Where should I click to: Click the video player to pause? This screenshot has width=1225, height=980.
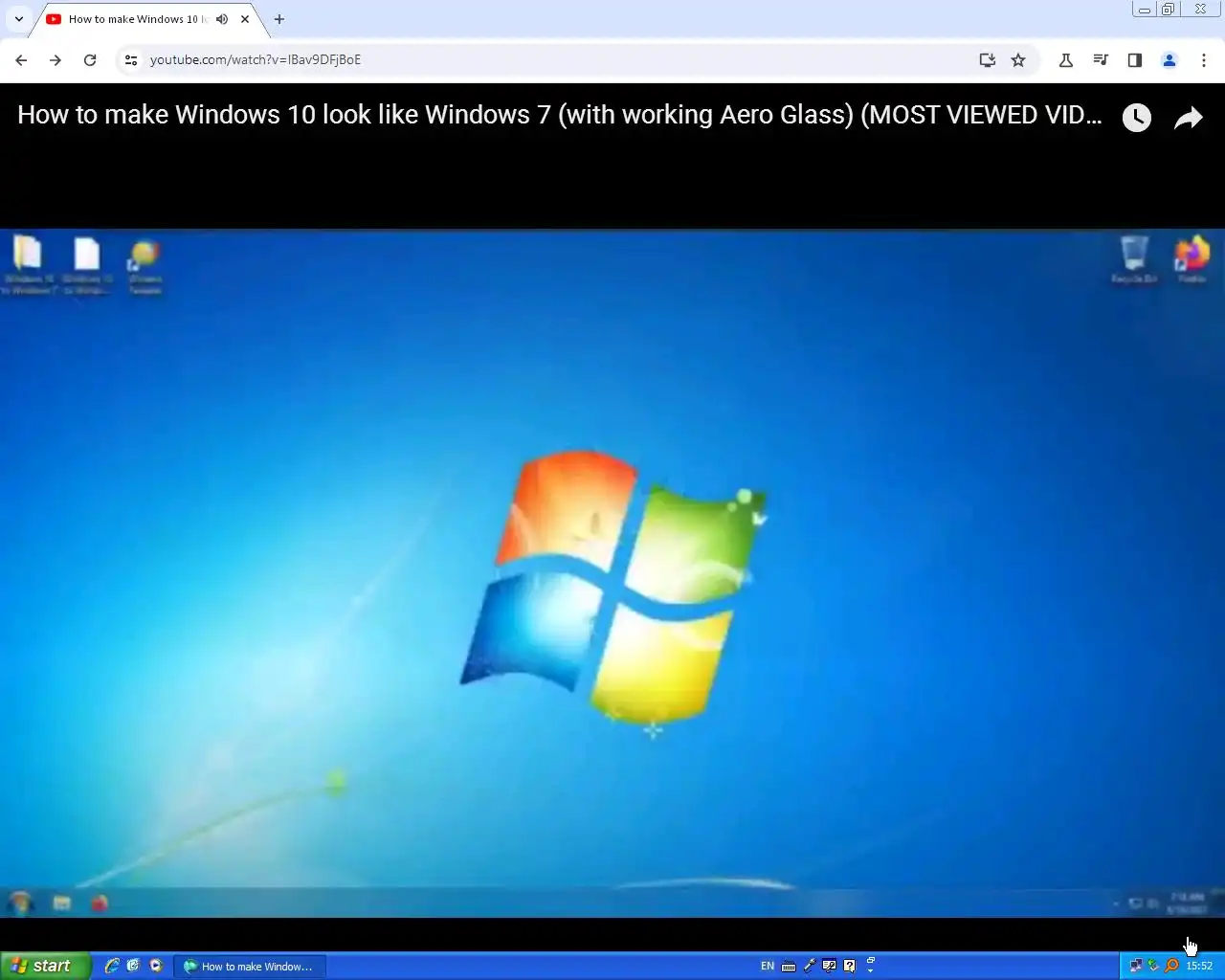pyautogui.click(x=612, y=574)
